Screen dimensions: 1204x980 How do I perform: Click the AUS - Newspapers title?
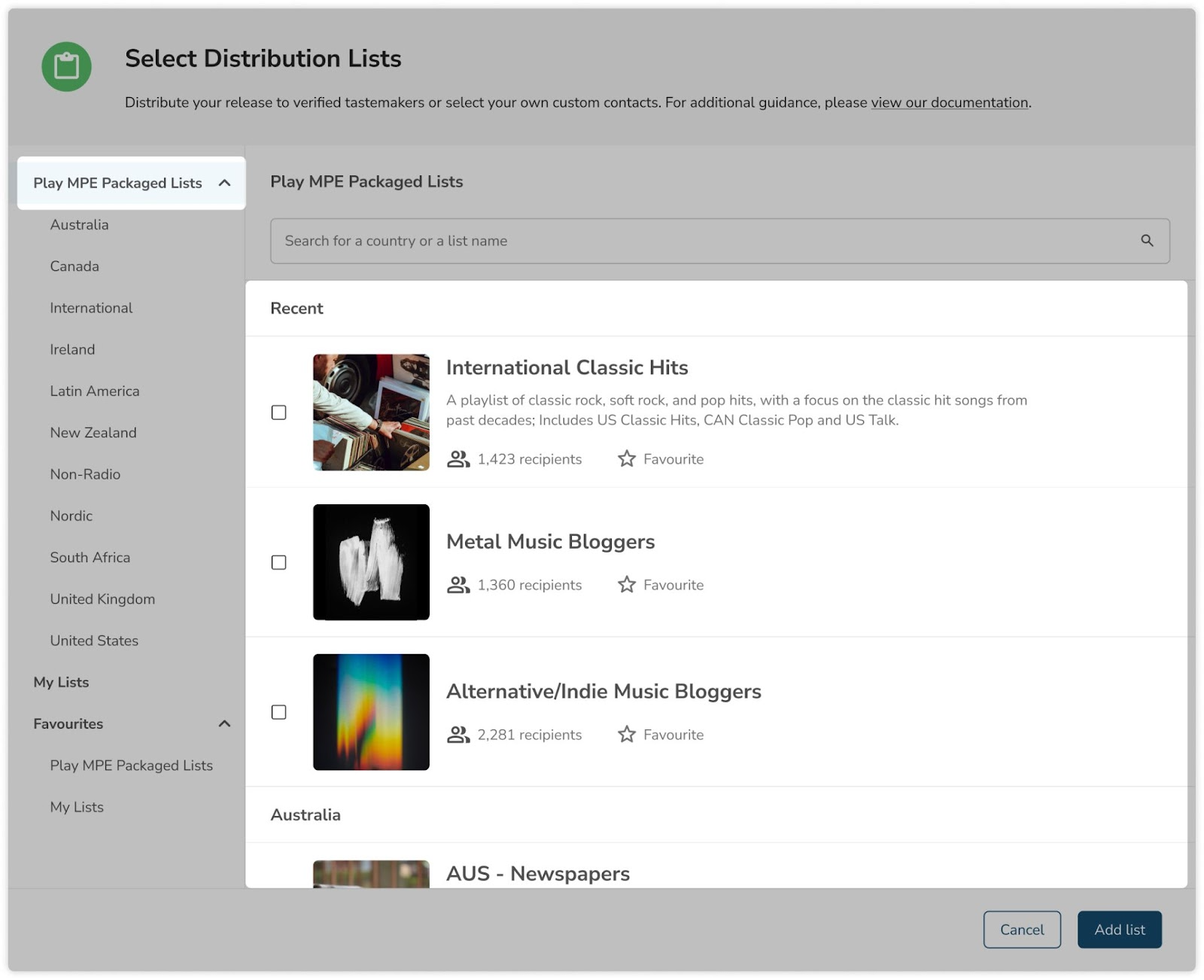538,874
